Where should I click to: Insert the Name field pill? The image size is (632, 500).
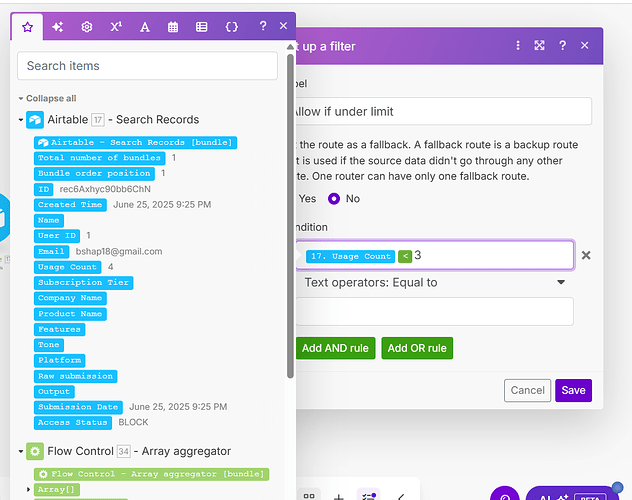click(x=49, y=220)
